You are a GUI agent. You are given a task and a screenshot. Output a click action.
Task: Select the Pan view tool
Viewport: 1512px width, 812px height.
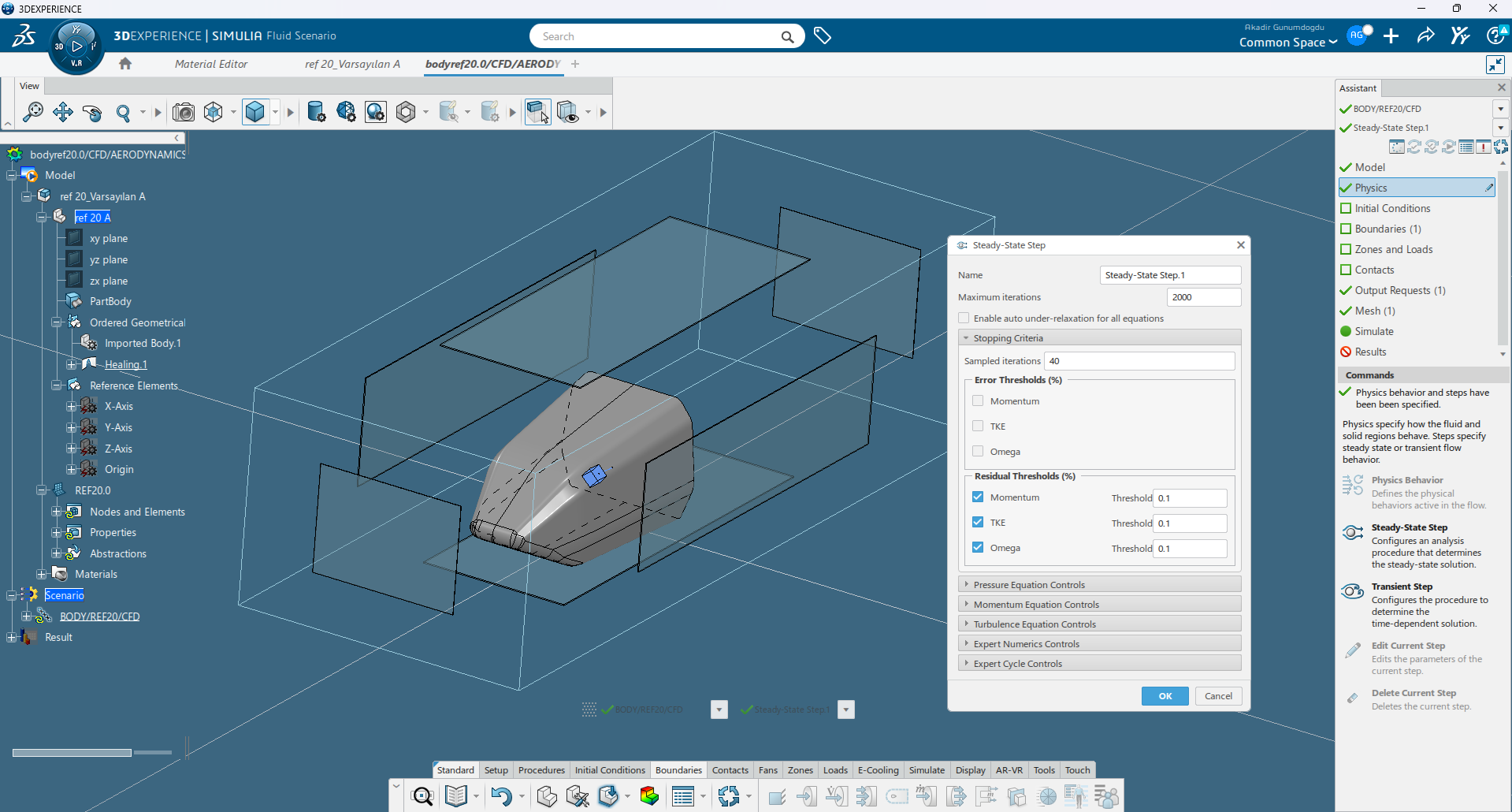pyautogui.click(x=63, y=112)
